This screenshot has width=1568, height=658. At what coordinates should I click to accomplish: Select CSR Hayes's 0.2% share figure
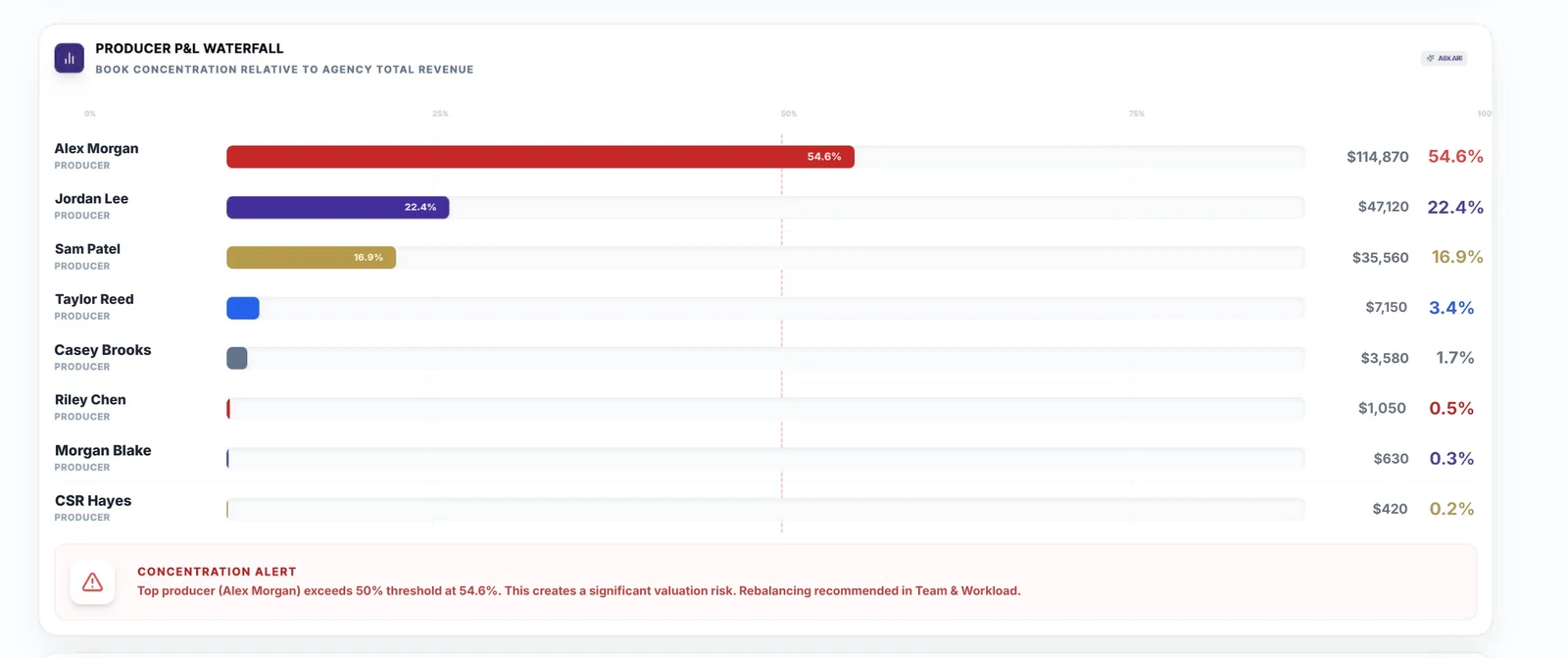(1451, 509)
